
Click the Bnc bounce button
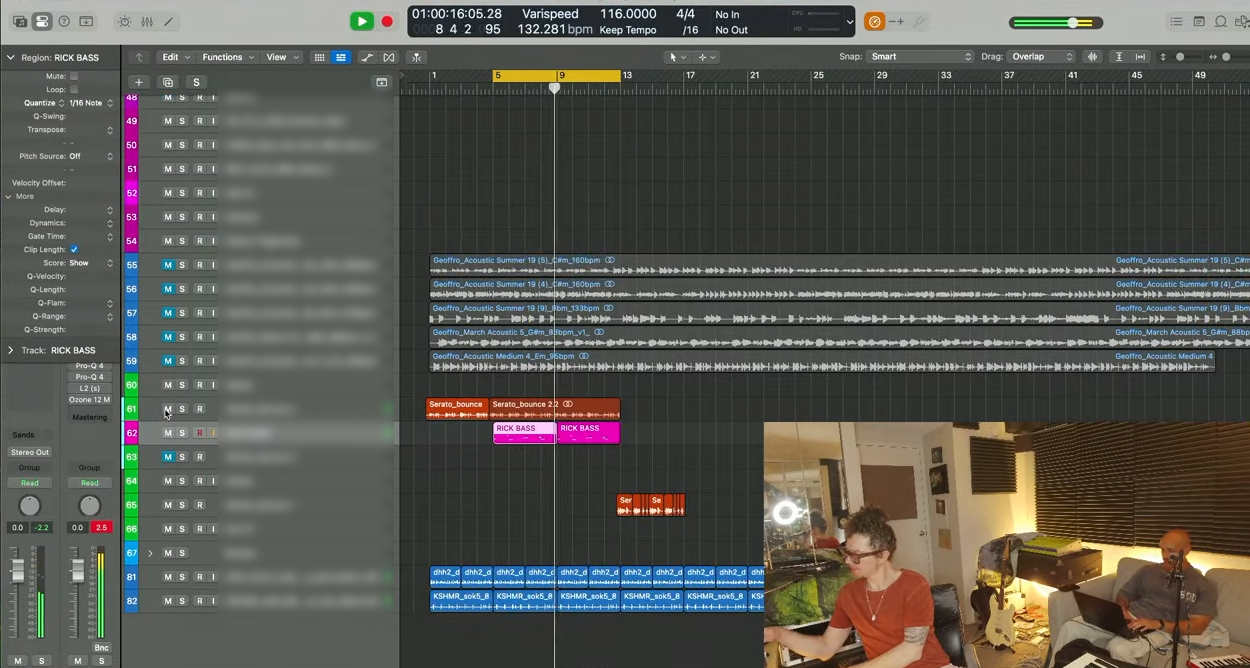[101, 648]
